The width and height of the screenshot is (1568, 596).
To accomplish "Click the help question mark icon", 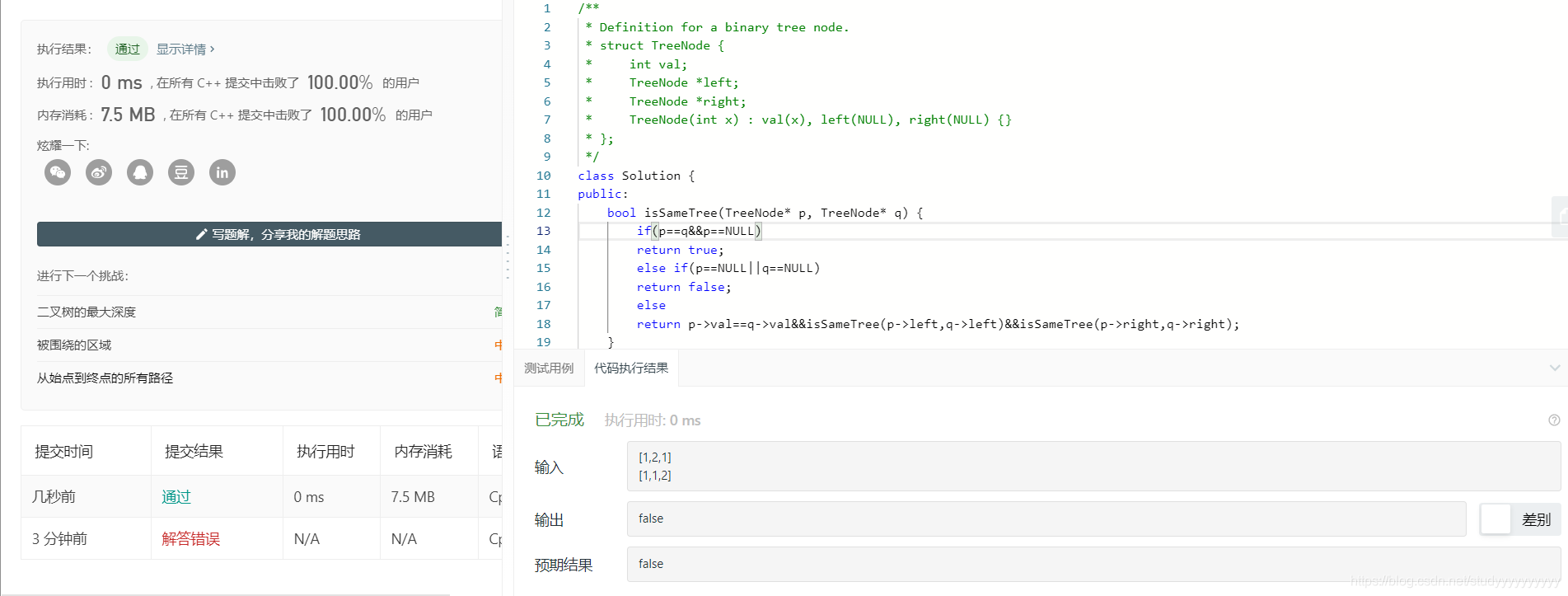I will (x=1554, y=420).
